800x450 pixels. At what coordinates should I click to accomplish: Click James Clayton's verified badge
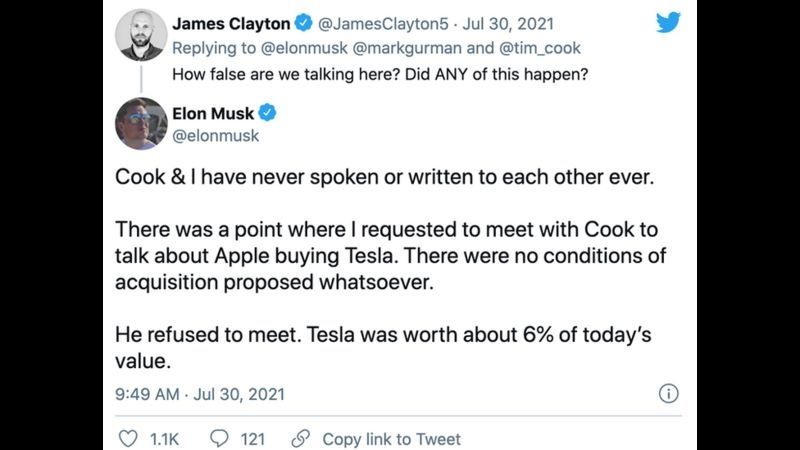[x=303, y=23]
